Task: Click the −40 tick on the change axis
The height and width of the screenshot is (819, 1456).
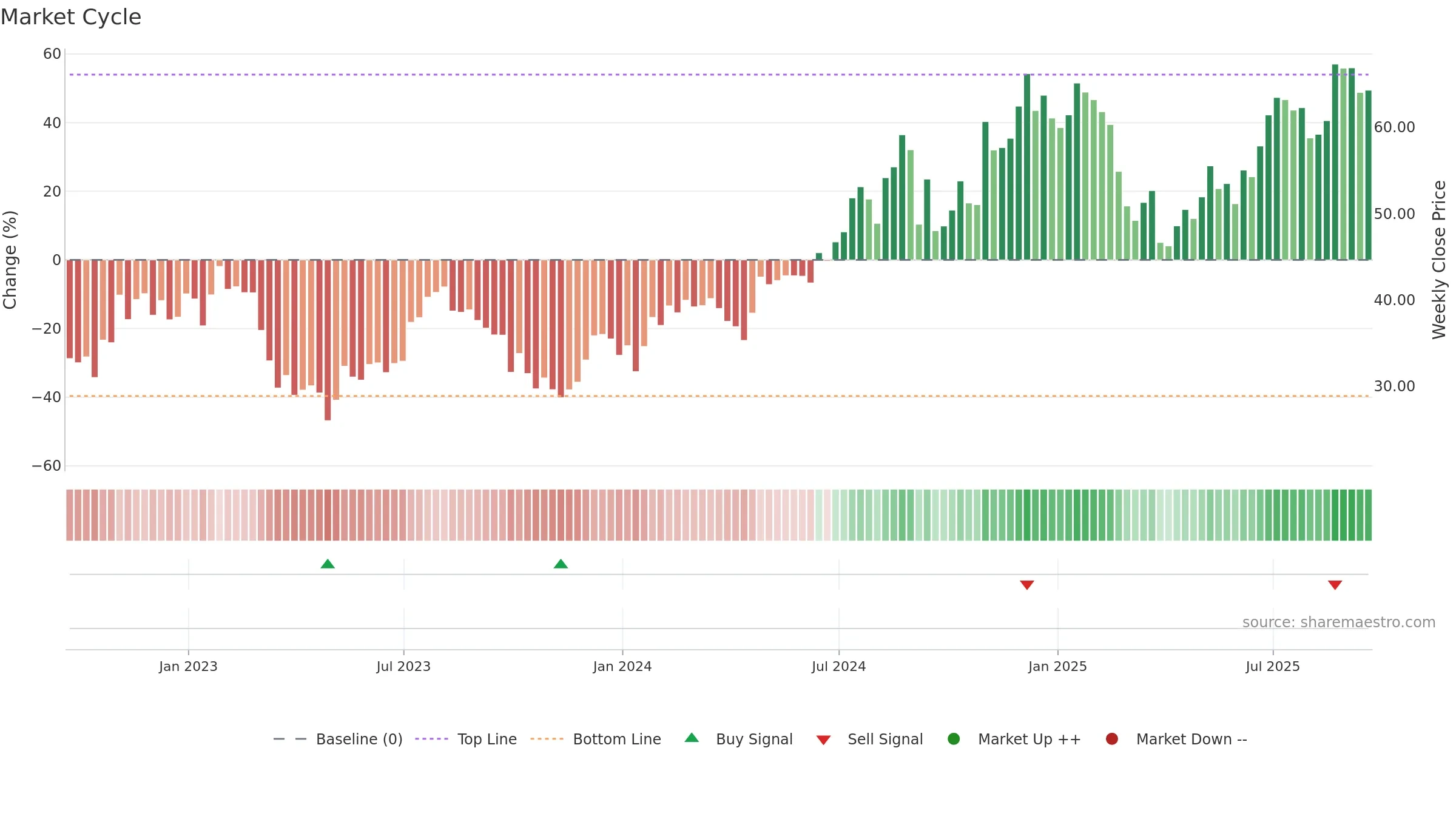Action: point(47,397)
